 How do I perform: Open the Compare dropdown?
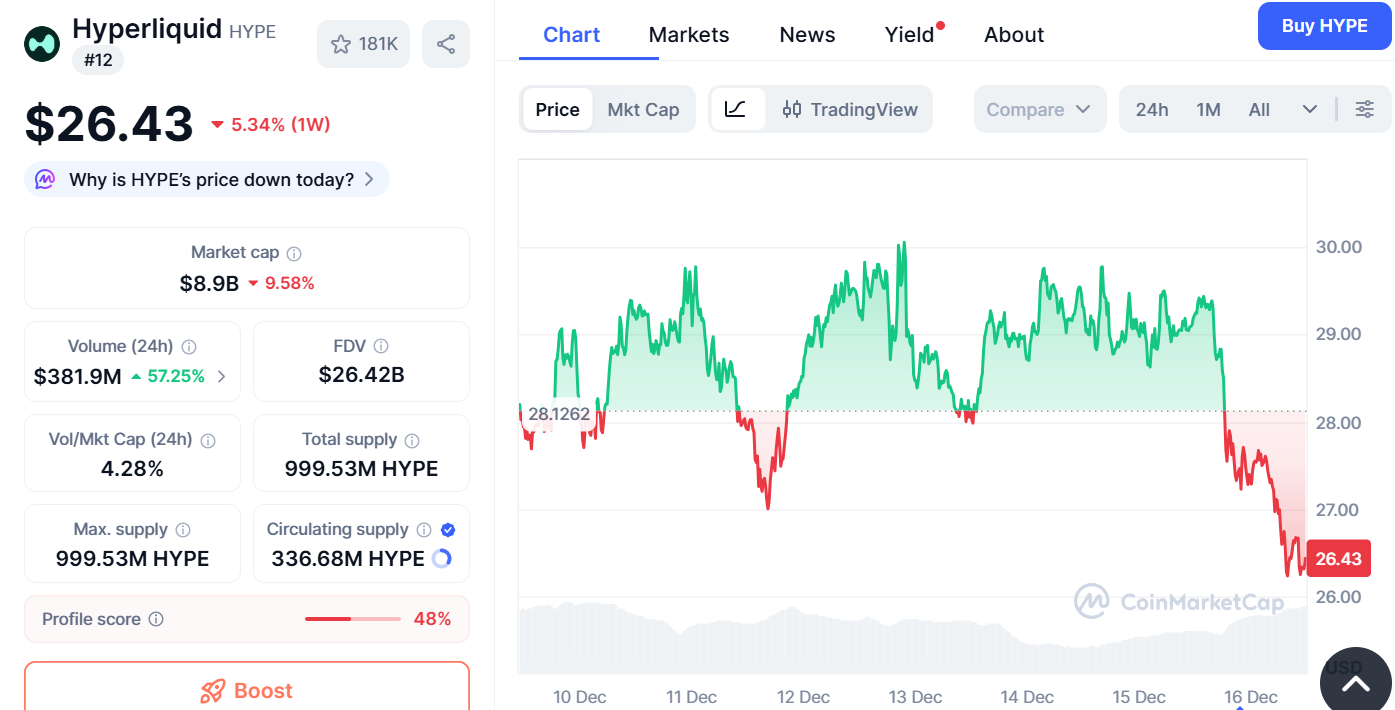pyautogui.click(x=1039, y=109)
